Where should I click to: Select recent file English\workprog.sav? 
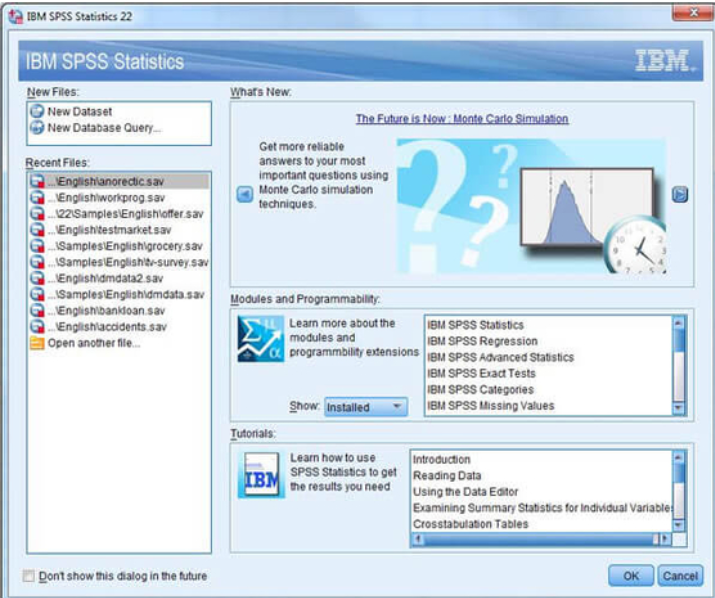point(120,198)
